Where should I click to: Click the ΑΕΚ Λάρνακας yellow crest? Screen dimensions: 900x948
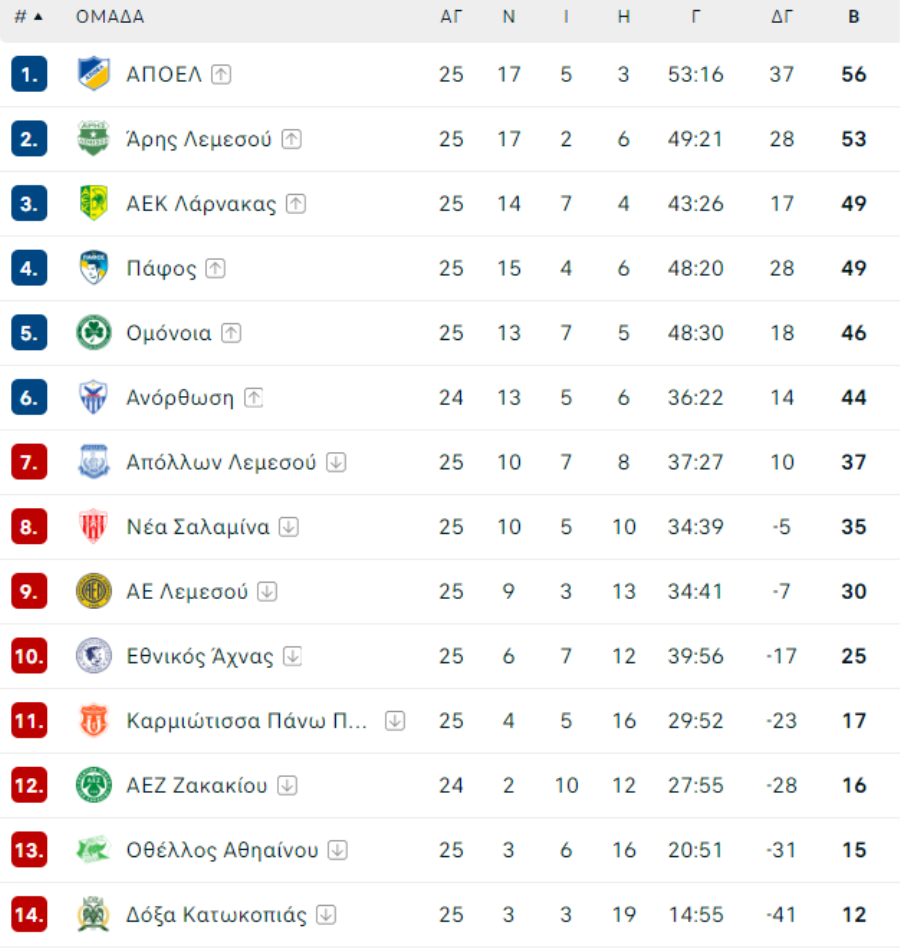point(94,203)
